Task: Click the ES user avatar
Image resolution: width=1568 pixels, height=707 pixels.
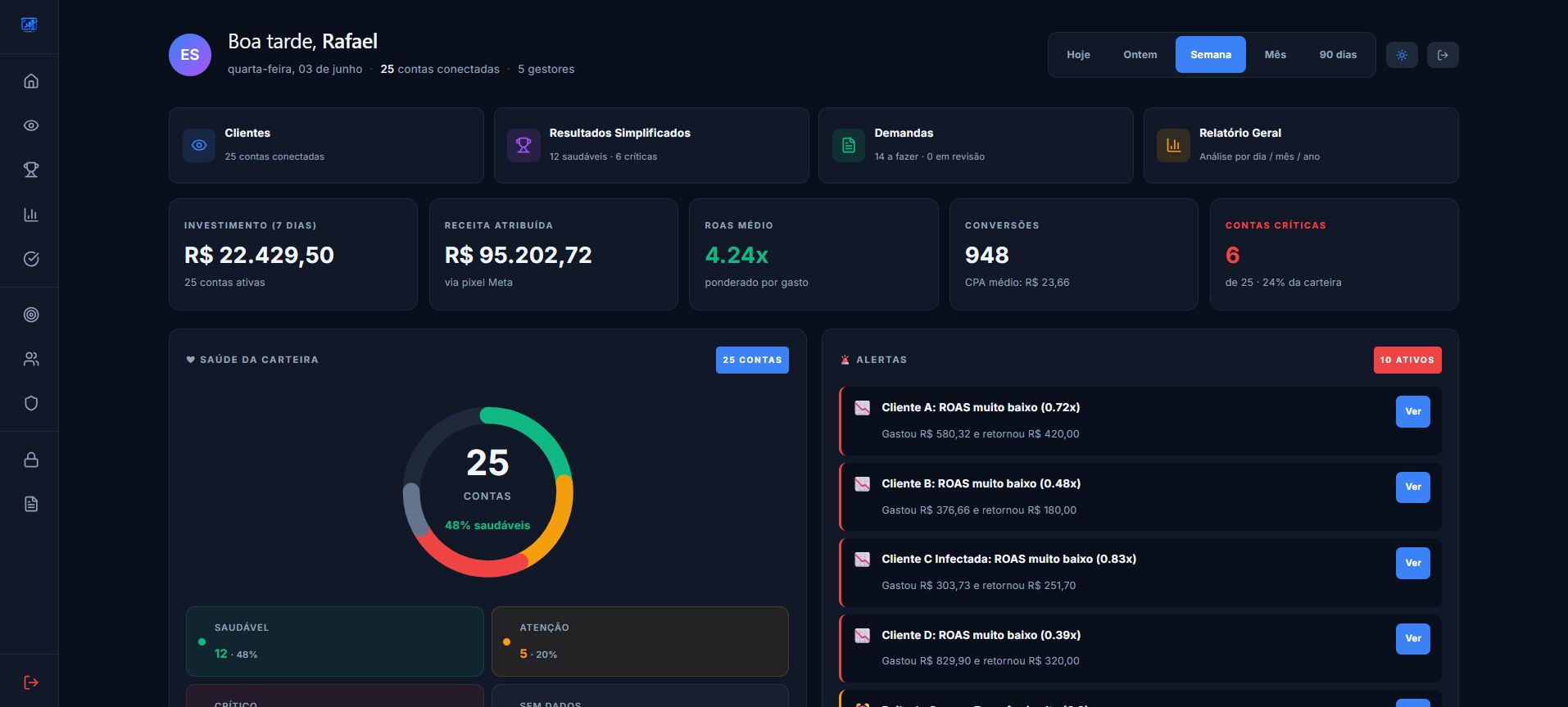Action: [190, 55]
